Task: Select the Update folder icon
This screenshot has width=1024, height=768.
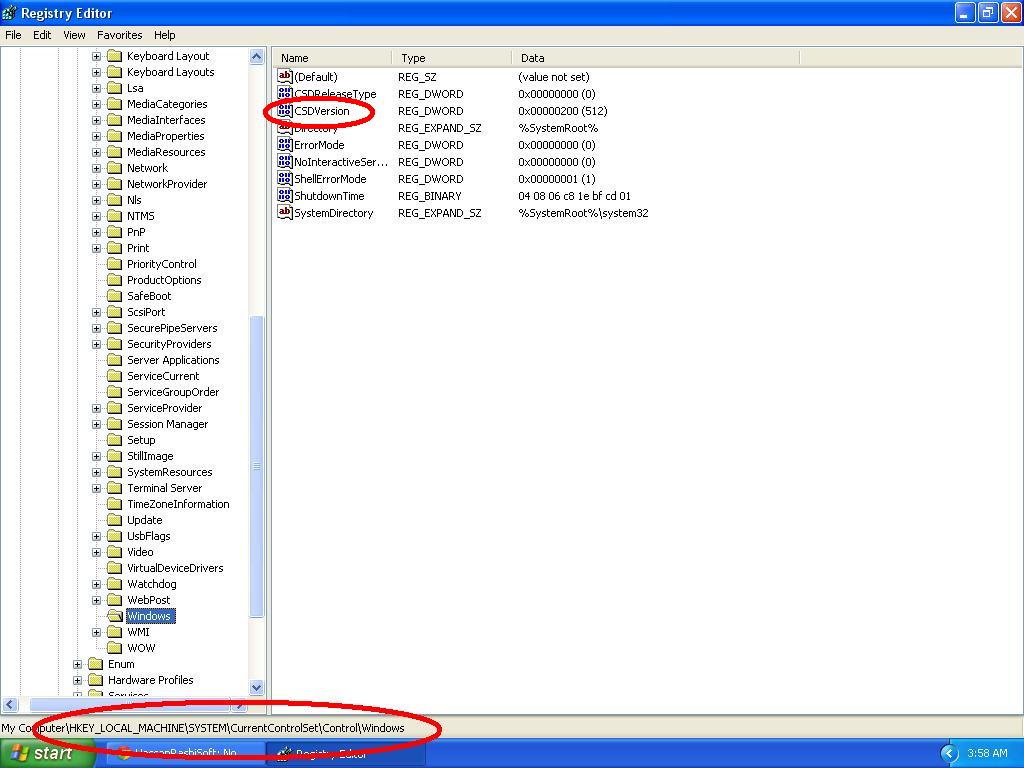Action: click(114, 520)
